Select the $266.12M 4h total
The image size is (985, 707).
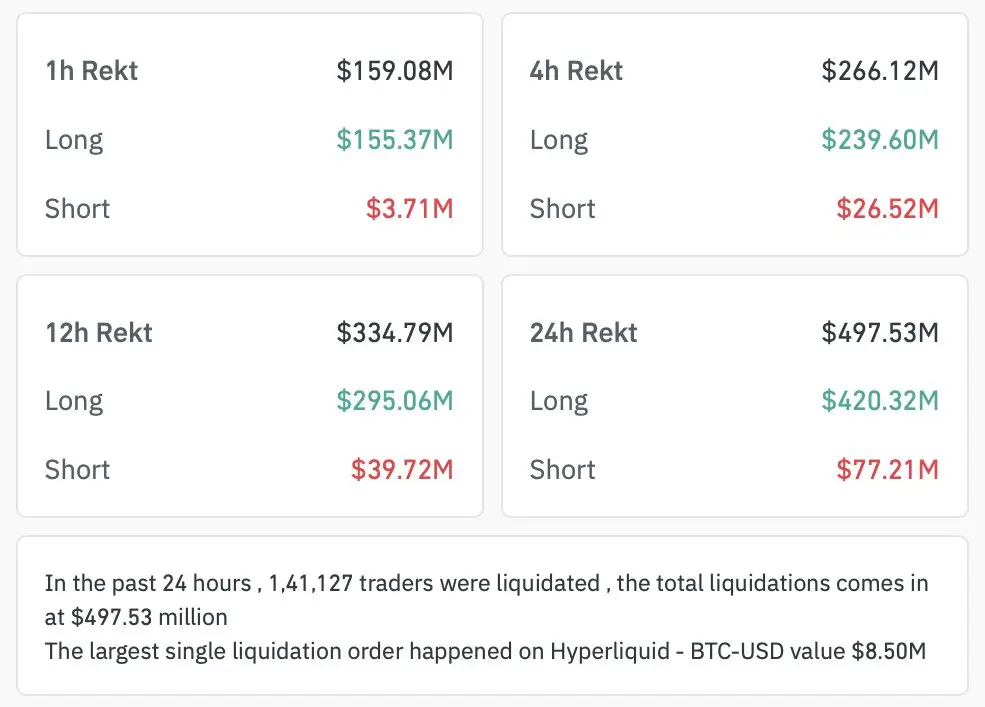(880, 71)
